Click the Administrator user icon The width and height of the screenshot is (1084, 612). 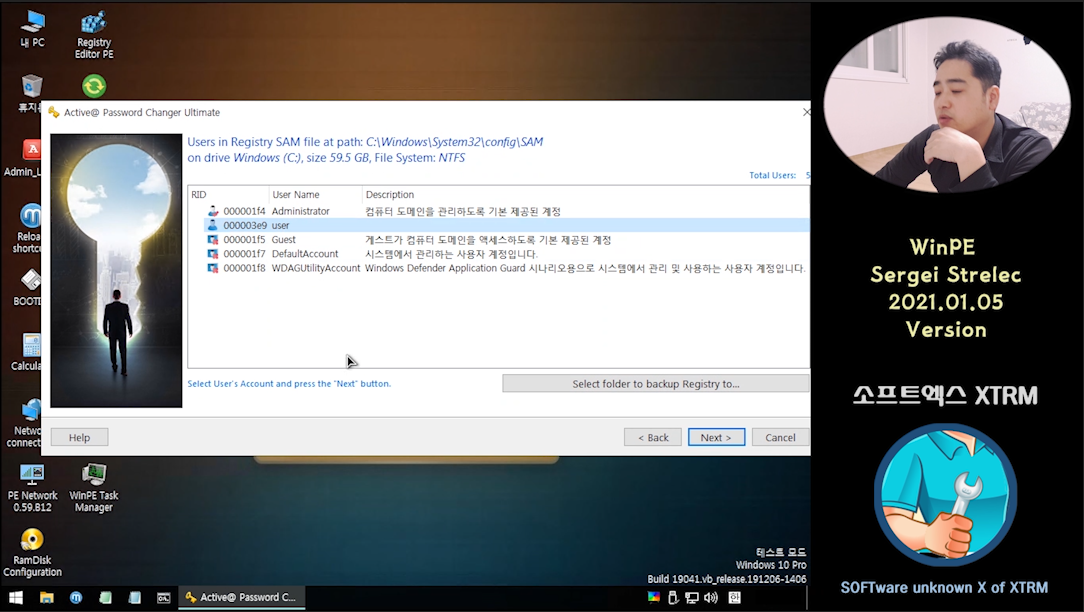(x=213, y=211)
